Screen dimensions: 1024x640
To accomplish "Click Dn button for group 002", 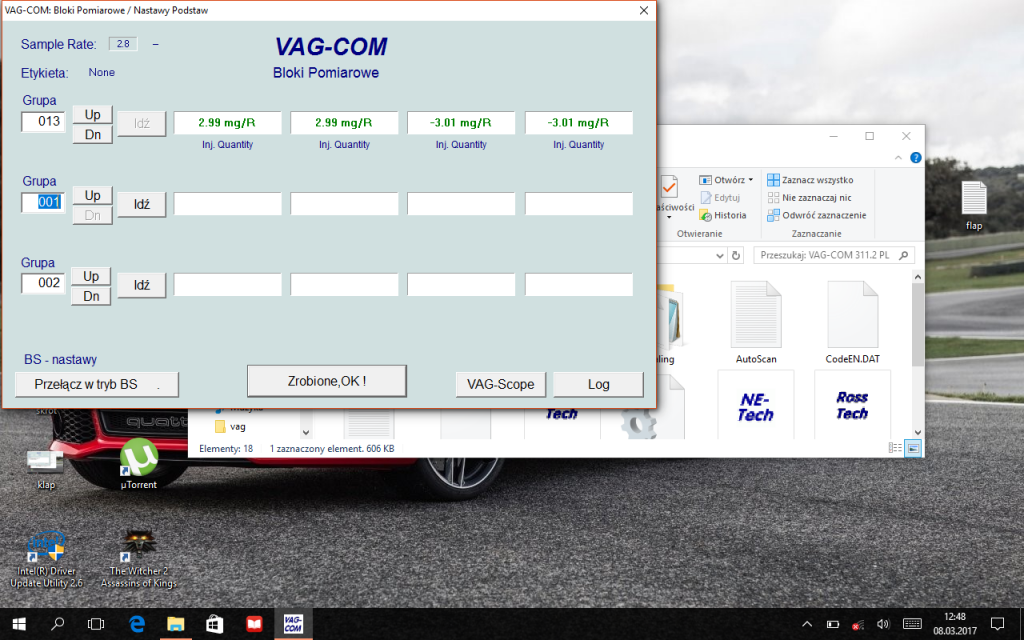I will coord(91,296).
